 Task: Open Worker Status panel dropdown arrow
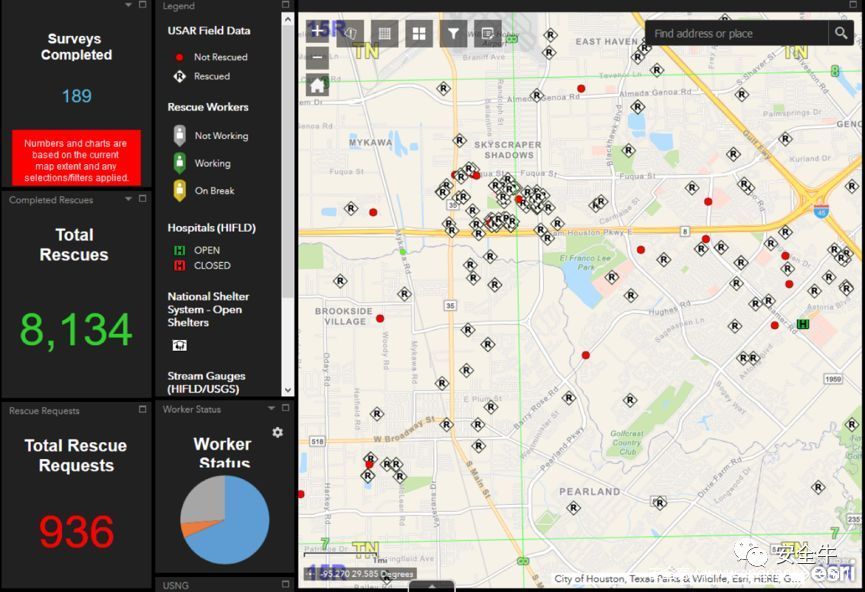[x=270, y=409]
